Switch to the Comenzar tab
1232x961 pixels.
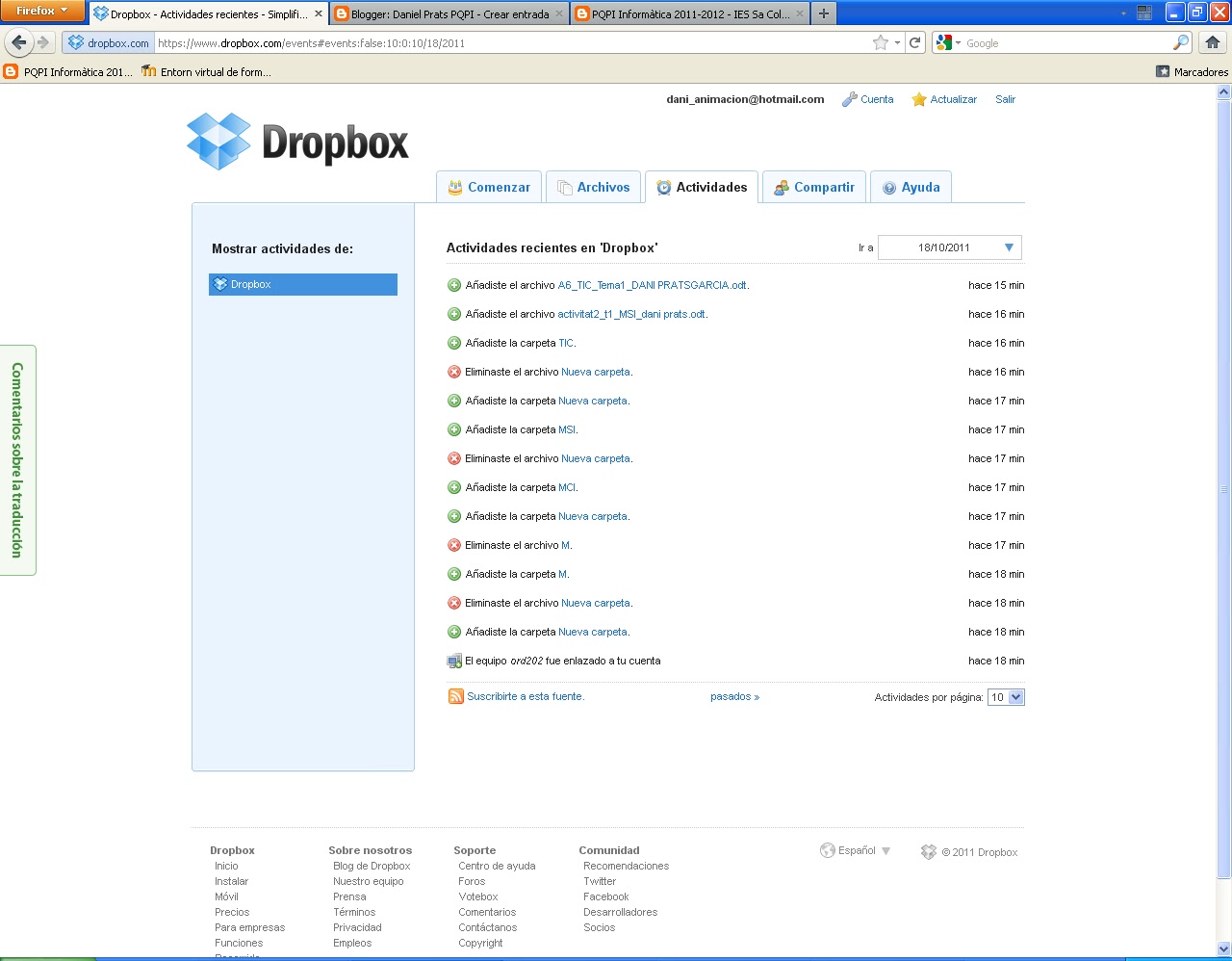488,187
